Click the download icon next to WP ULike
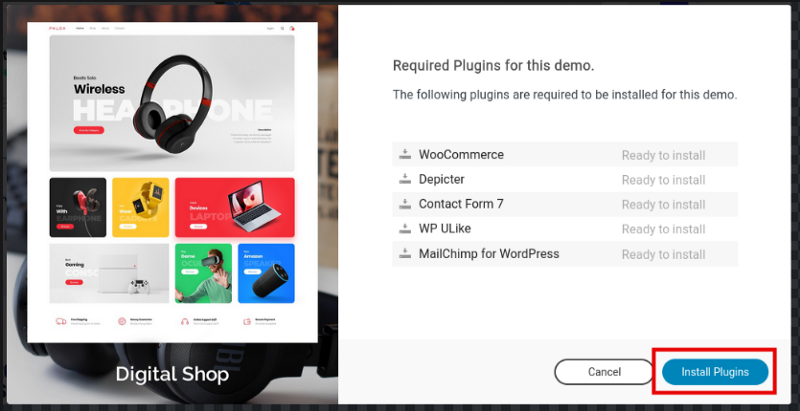800x411 pixels. point(405,228)
